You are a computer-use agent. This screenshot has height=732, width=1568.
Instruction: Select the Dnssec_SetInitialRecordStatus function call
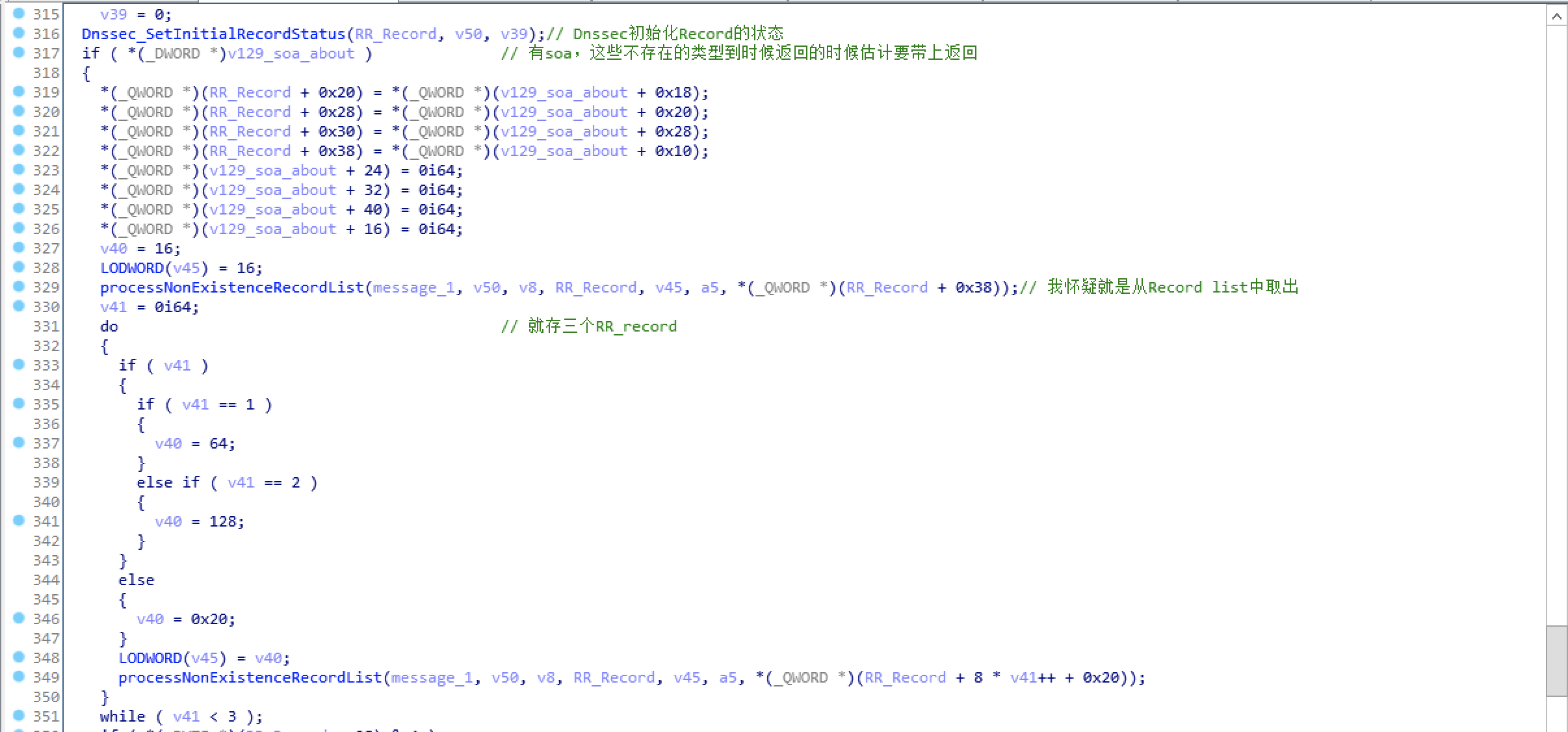[x=213, y=34]
